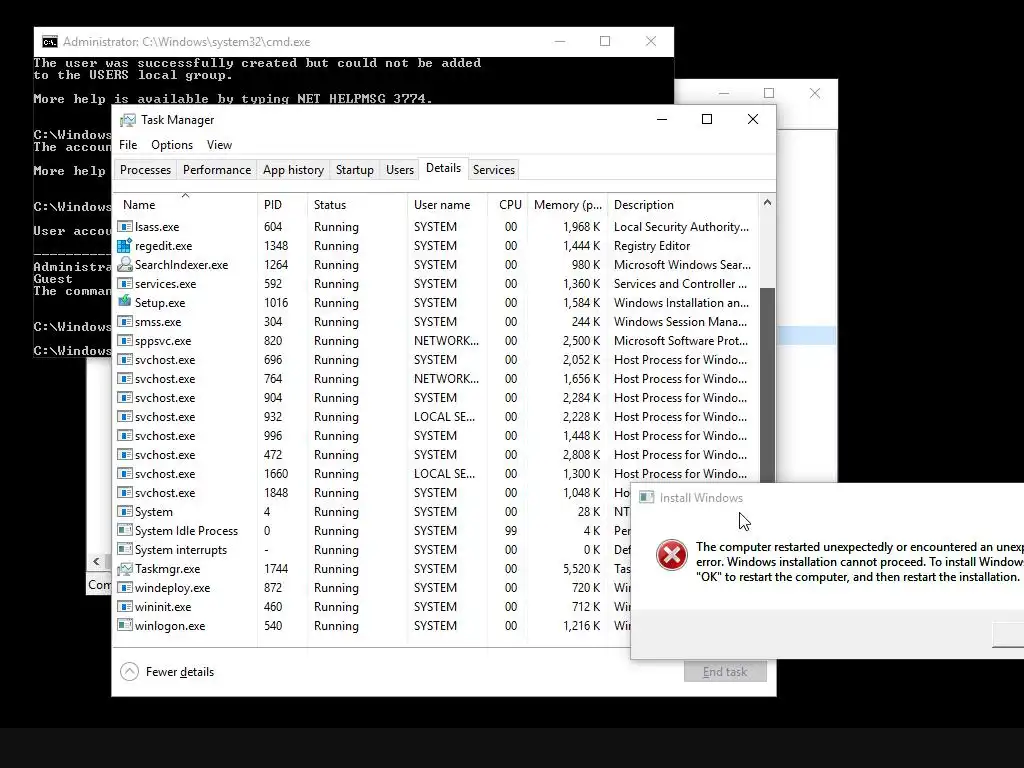
Task: Collapse with the Fewer details chevron
Action: tap(129, 671)
